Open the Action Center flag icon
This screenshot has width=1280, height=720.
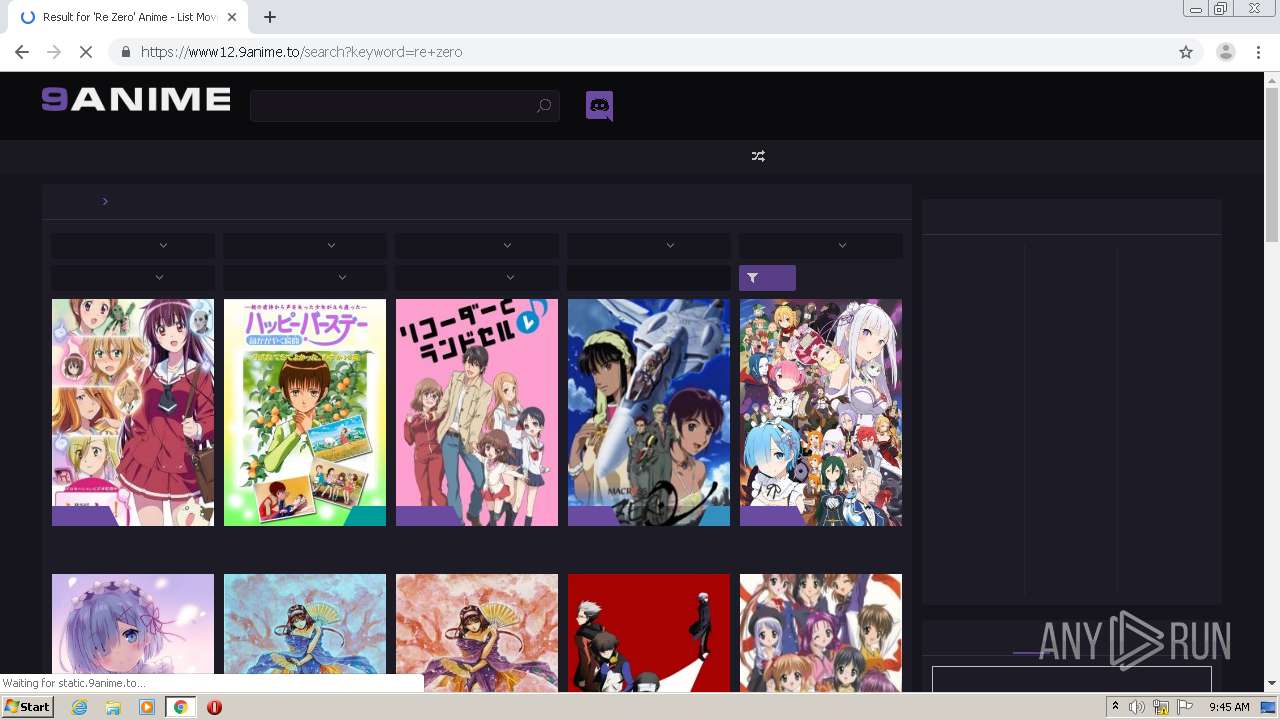pos(1185,707)
